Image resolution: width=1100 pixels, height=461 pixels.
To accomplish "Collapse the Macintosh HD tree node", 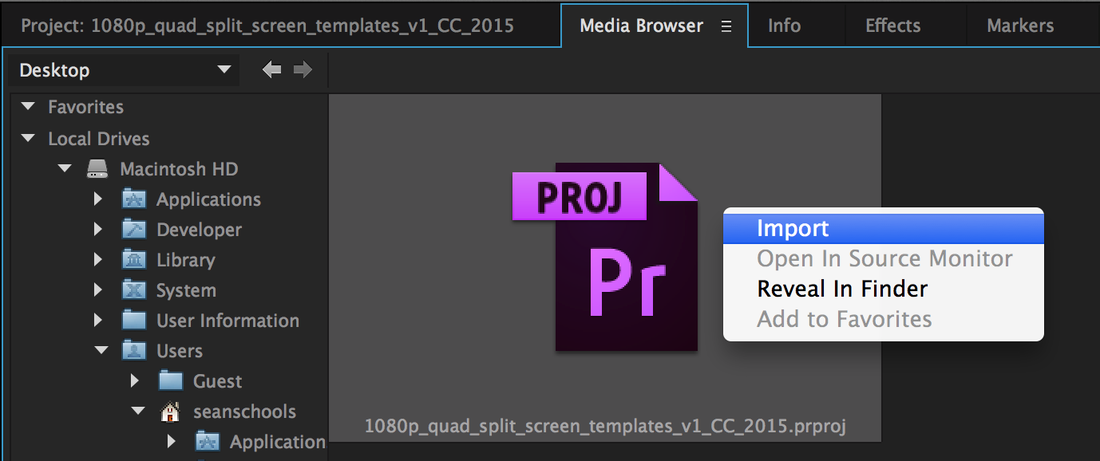I will (65, 169).
